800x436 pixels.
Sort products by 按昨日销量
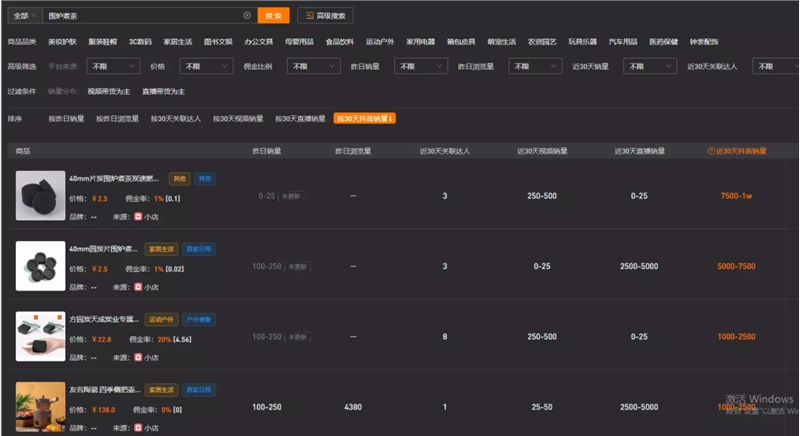[x=67, y=118]
